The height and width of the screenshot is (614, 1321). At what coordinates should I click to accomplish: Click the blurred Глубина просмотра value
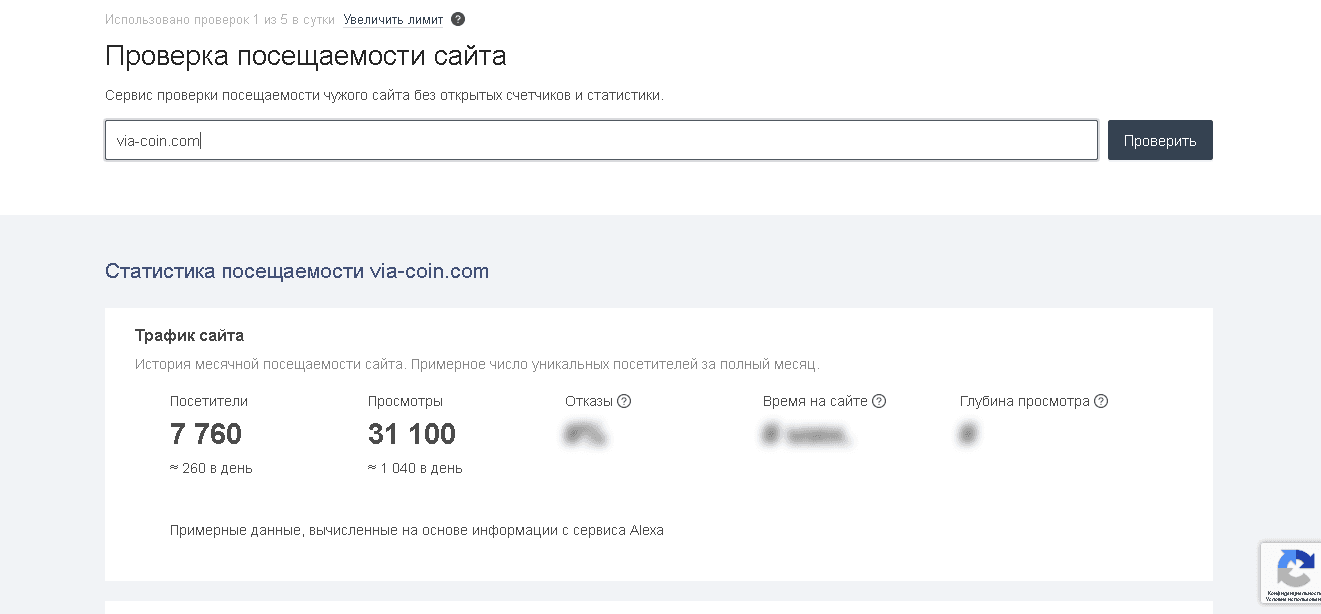[x=968, y=434]
